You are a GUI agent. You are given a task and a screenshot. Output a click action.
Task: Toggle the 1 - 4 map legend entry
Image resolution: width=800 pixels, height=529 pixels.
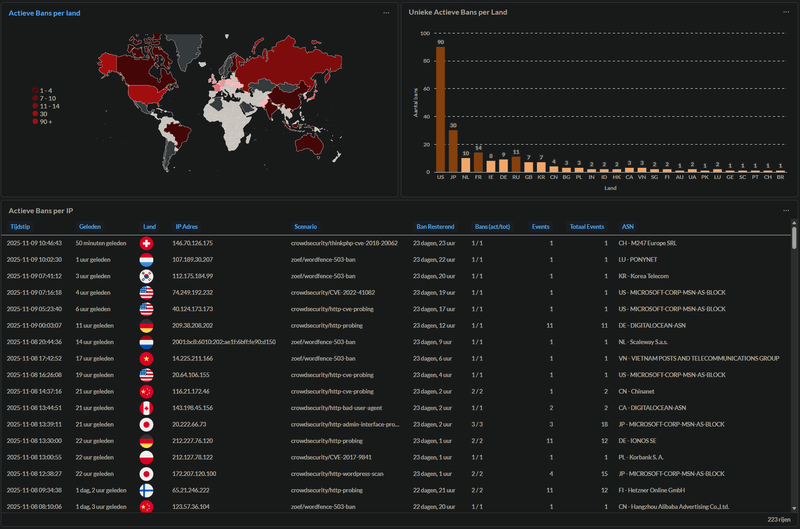[x=42, y=90]
